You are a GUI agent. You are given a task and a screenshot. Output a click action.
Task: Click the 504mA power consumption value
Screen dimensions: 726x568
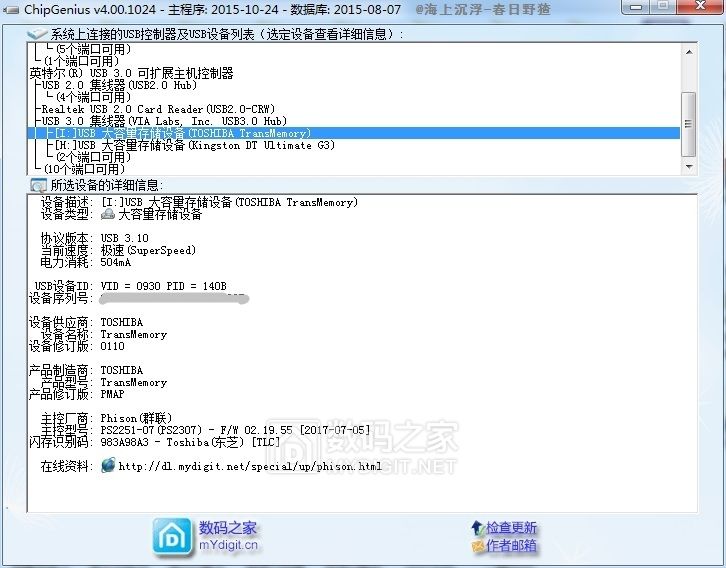(116, 262)
